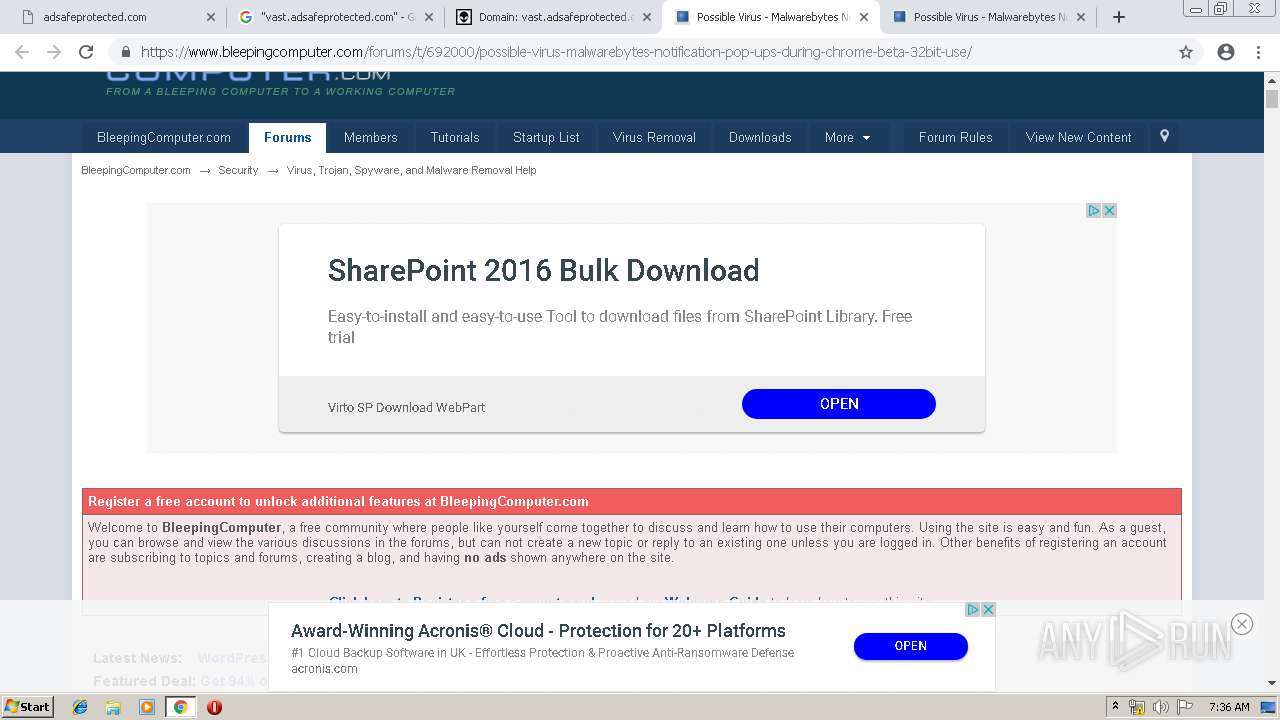Image resolution: width=1280 pixels, height=720 pixels.
Task: Open Windows Explorer folder on taskbar
Action: point(113,707)
